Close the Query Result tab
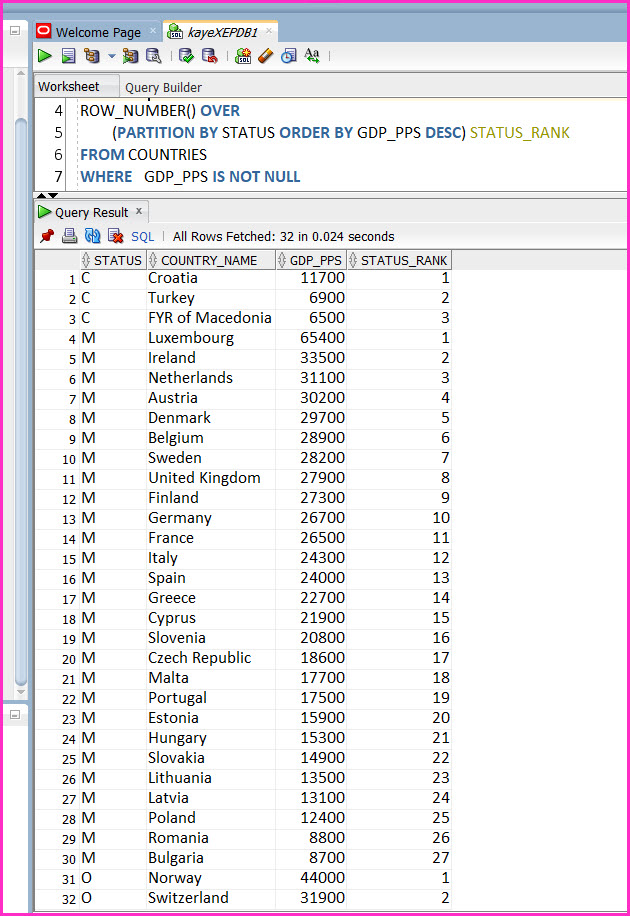Viewport: 630px width, 916px height. click(139, 211)
